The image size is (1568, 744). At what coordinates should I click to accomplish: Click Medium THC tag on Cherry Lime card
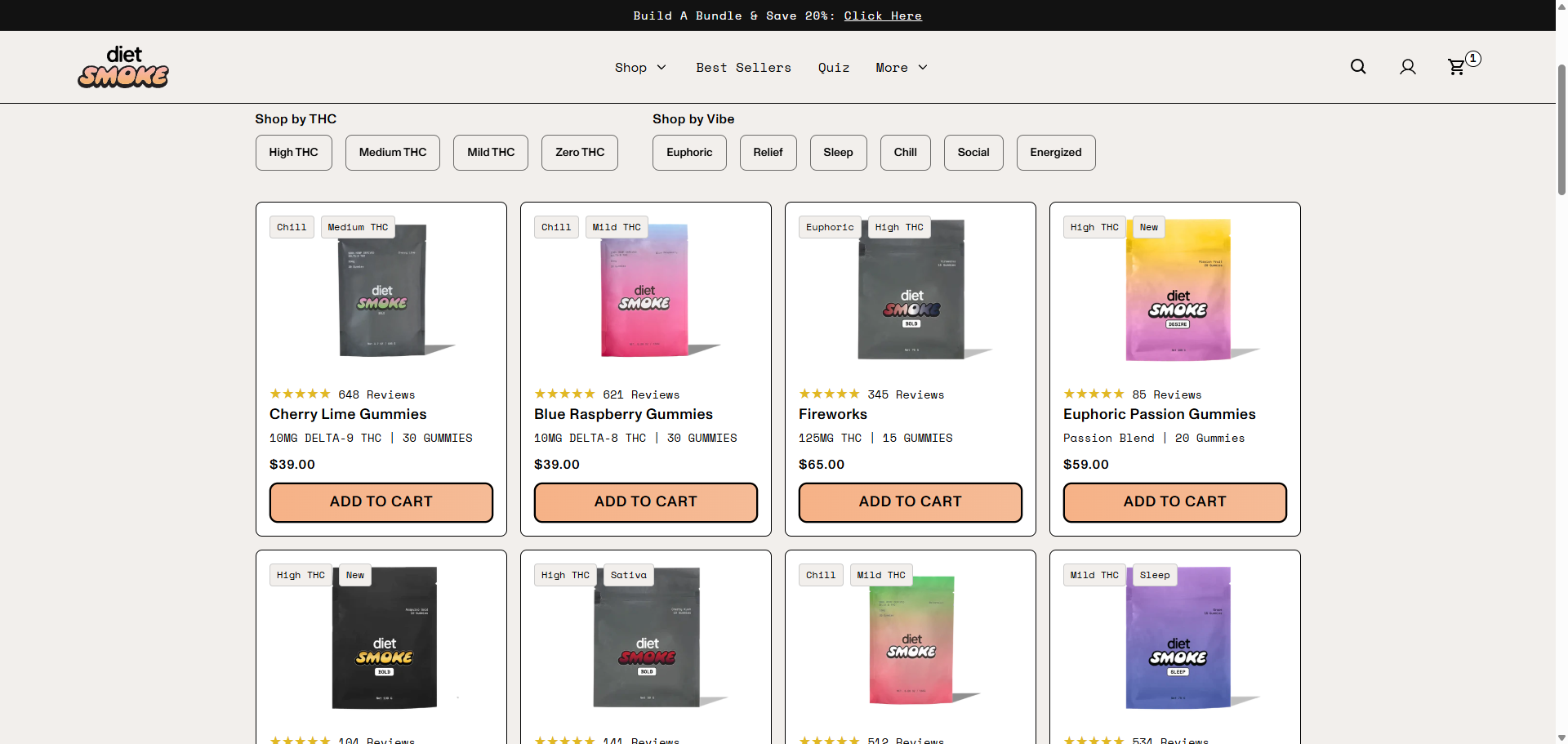(358, 228)
